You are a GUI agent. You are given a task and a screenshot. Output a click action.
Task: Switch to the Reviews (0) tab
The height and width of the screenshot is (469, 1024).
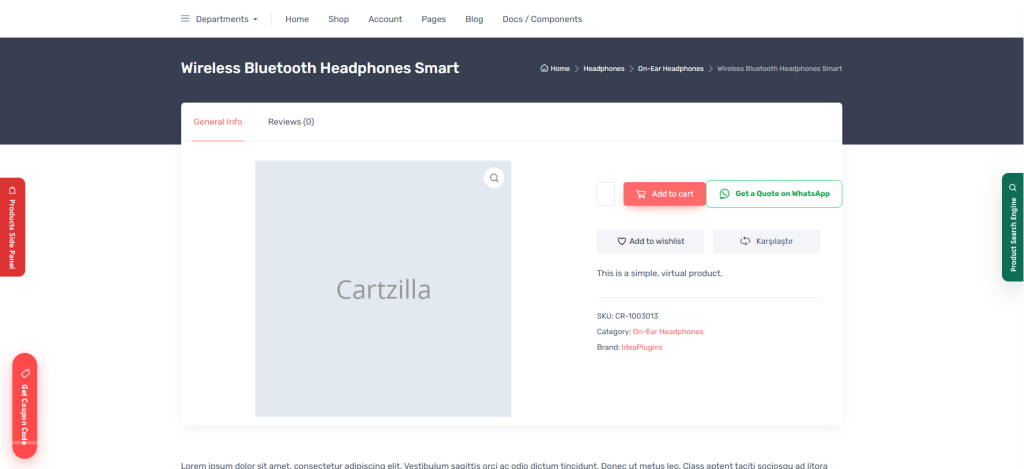(291, 122)
